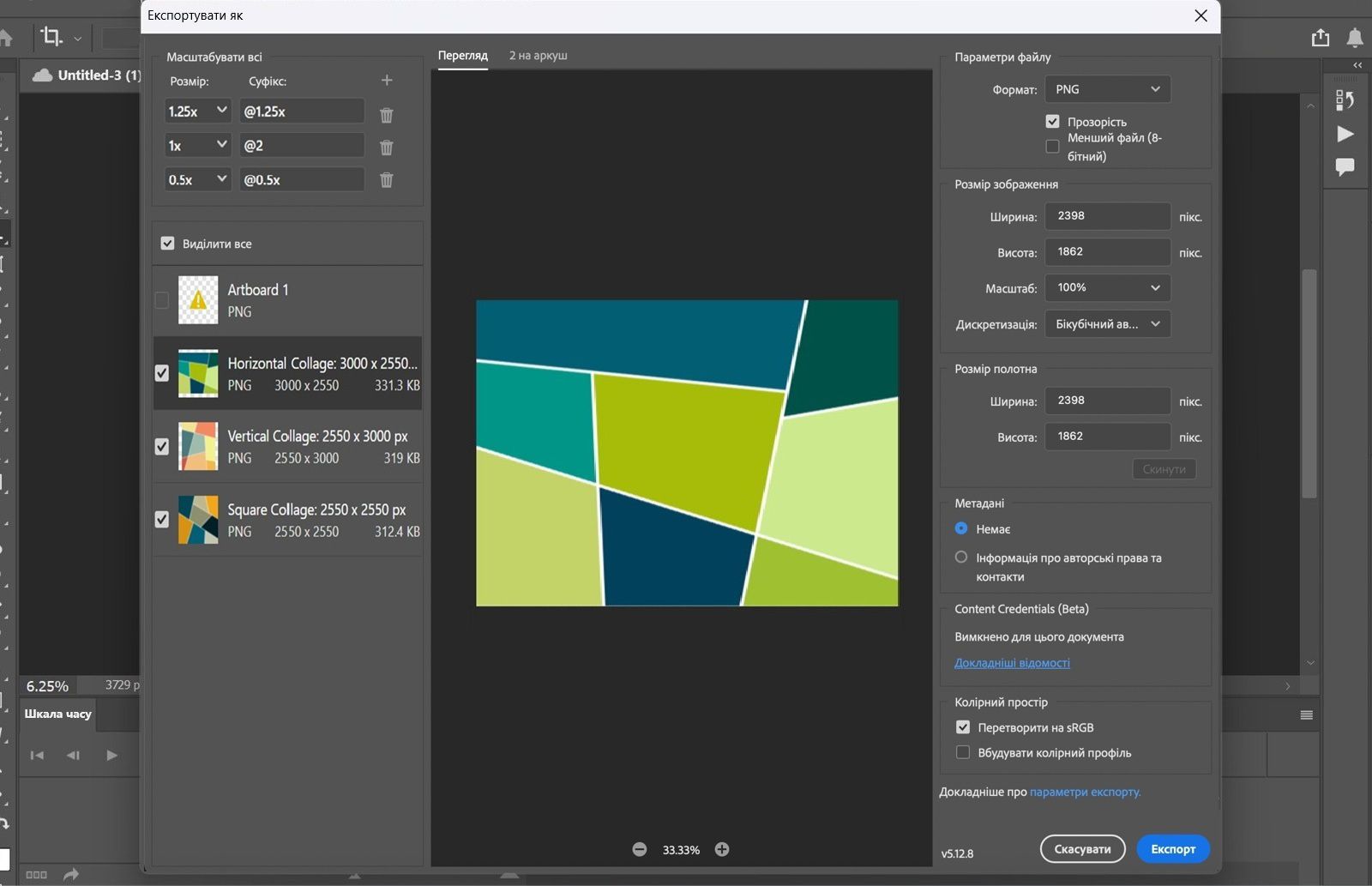
Task: Zoom out preview with minus icon
Action: [x=640, y=849]
